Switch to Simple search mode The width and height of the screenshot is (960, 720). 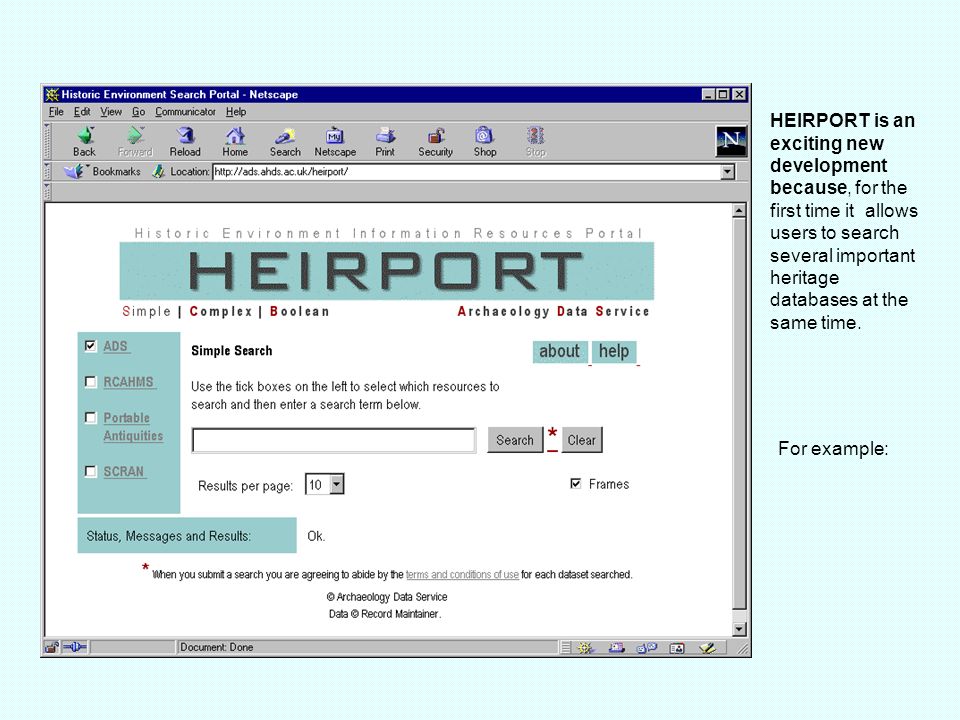tap(146, 311)
